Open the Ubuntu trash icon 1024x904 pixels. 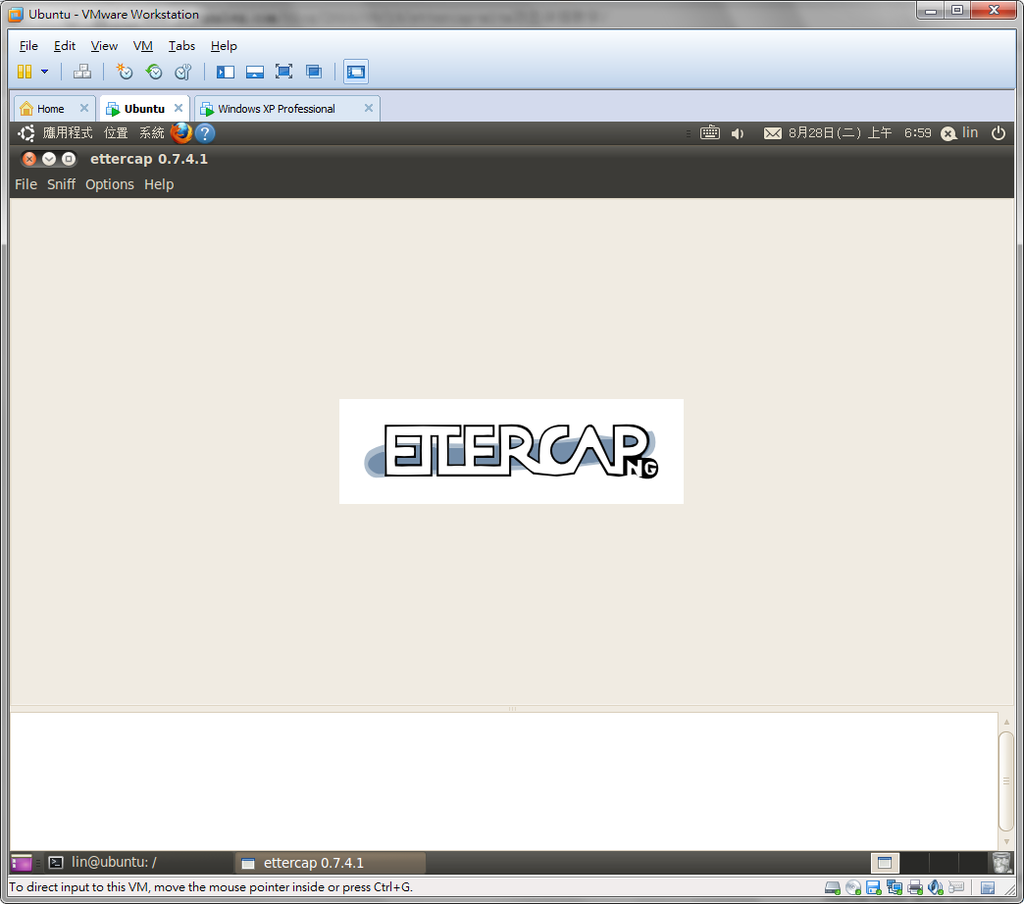tap(1001, 863)
